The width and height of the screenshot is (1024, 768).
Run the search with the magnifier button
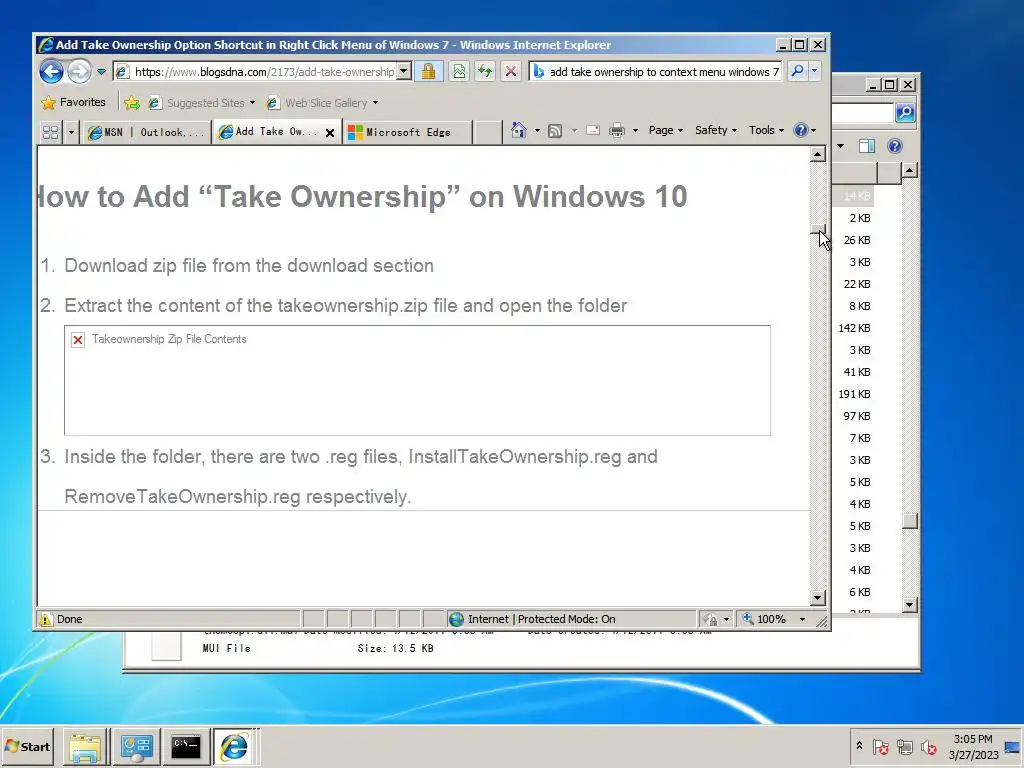pos(797,71)
